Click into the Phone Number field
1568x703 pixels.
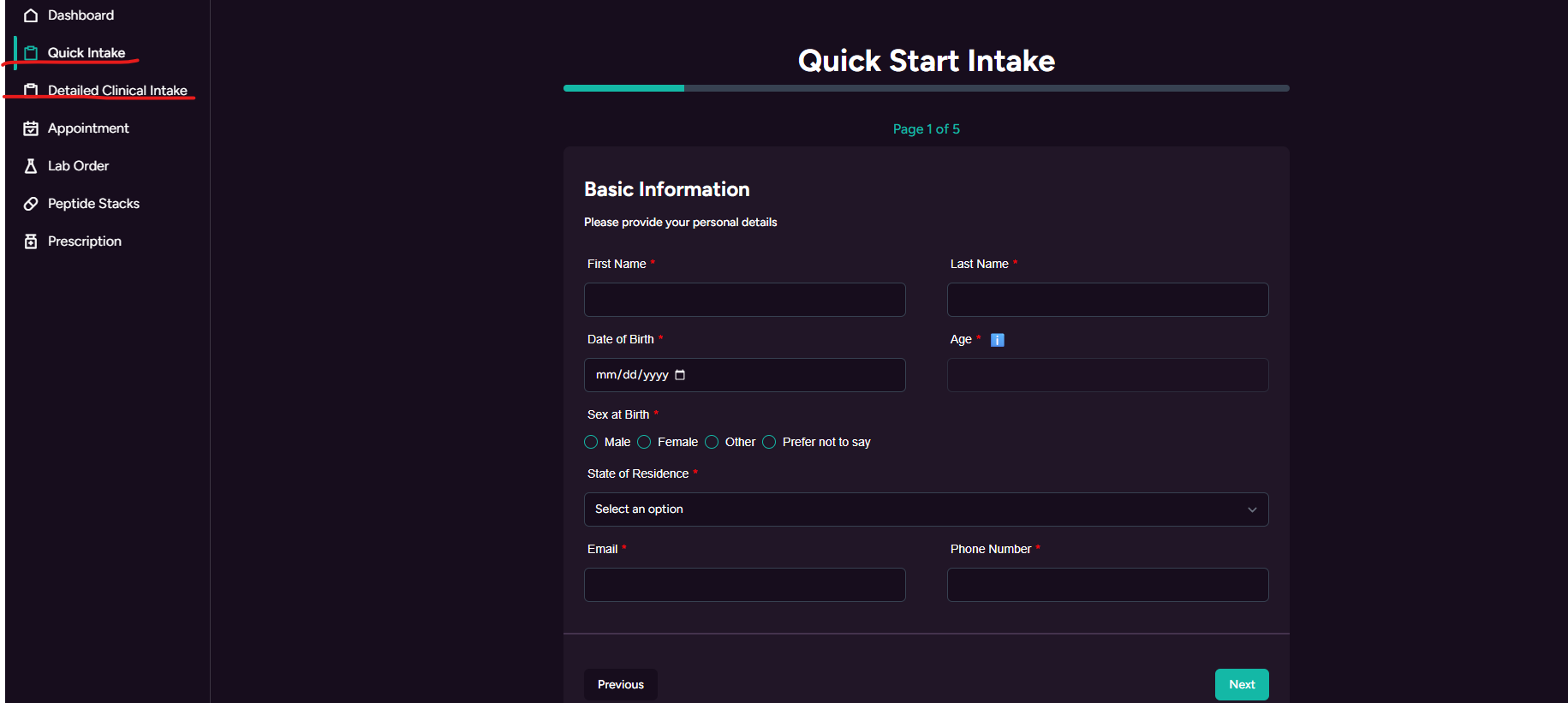coord(1107,585)
